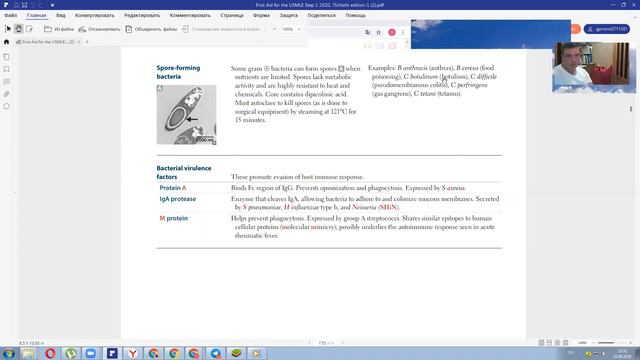
Task: Open the Конвертировать tab
Action: (x=95, y=15)
